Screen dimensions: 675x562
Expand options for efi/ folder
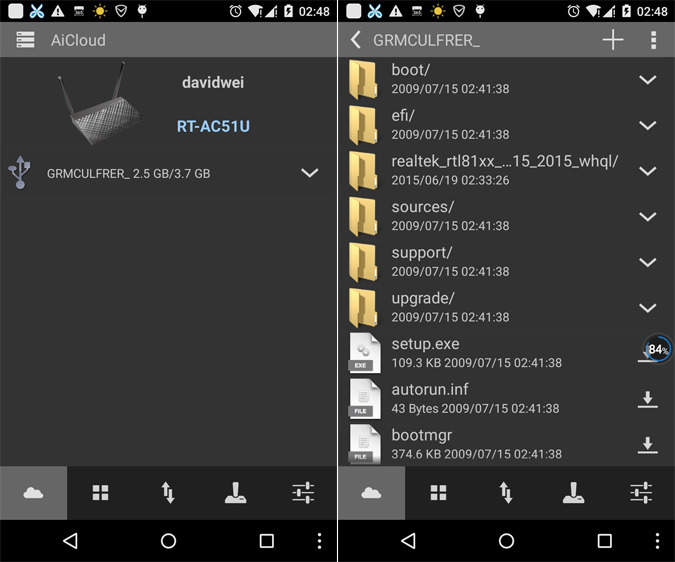[x=647, y=125]
